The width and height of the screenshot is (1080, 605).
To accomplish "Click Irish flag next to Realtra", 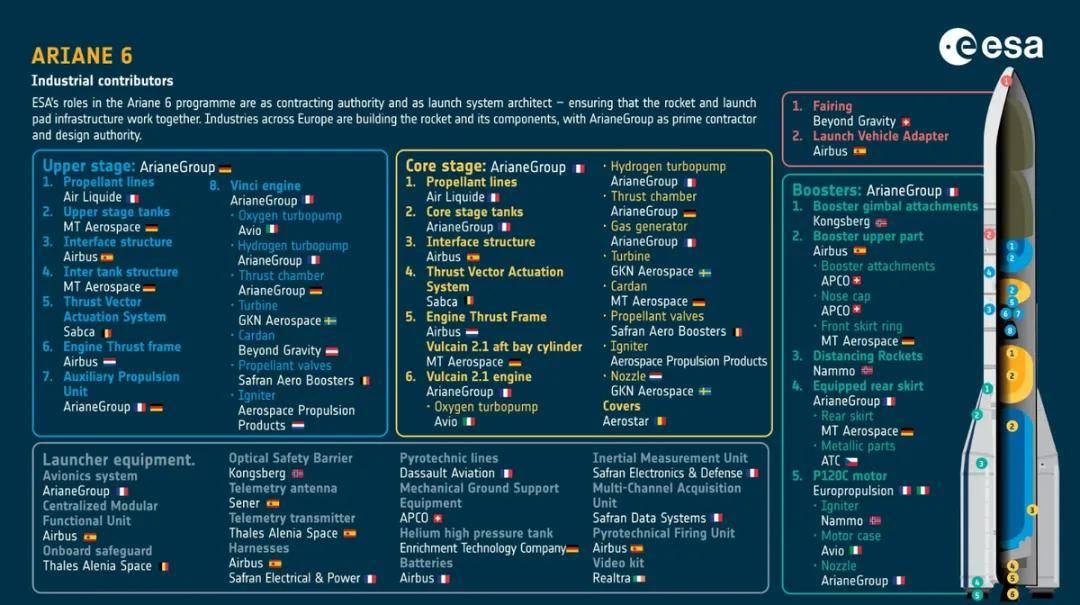I will pos(640,579).
